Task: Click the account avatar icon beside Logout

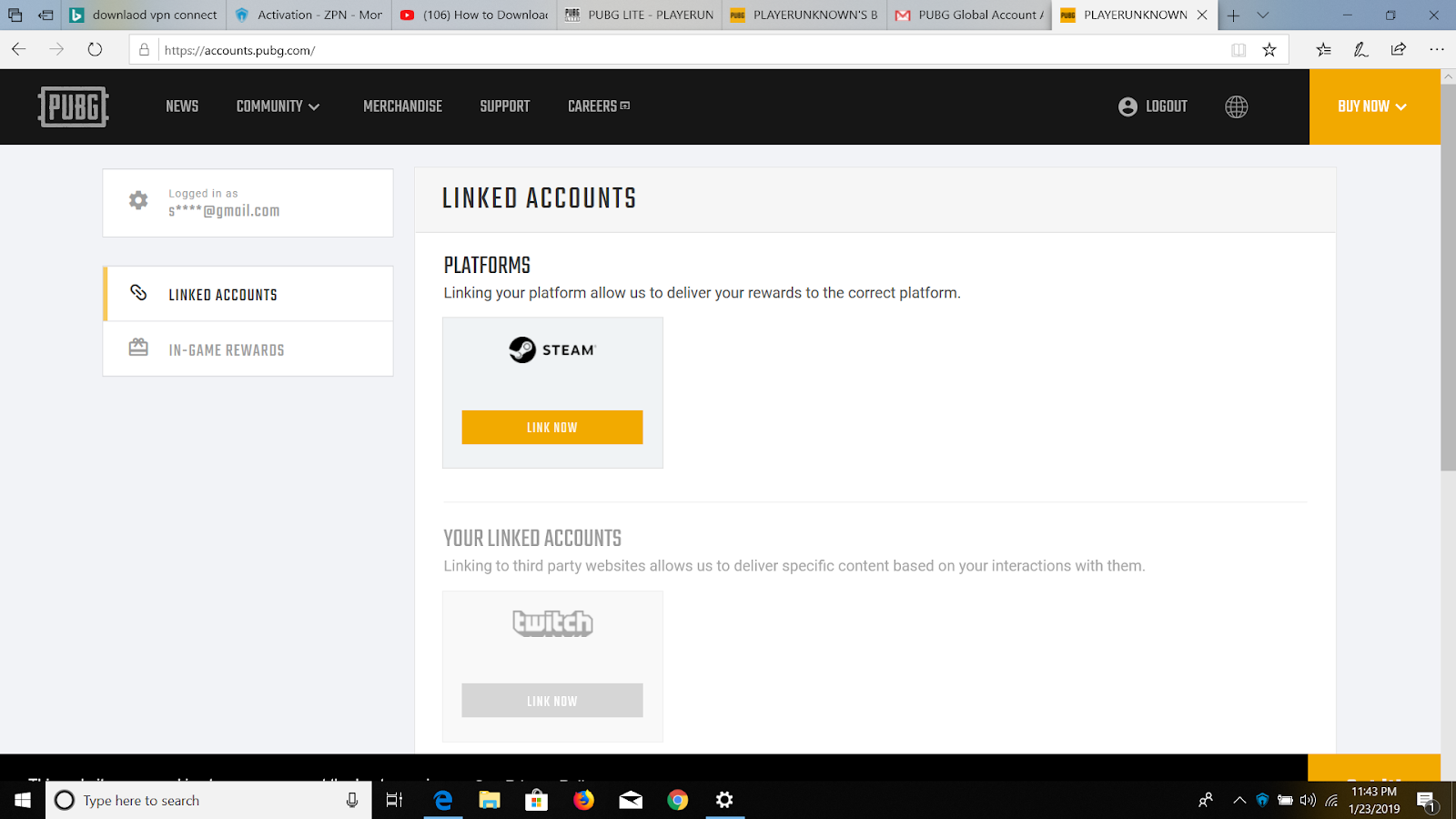Action: pos(1127,106)
